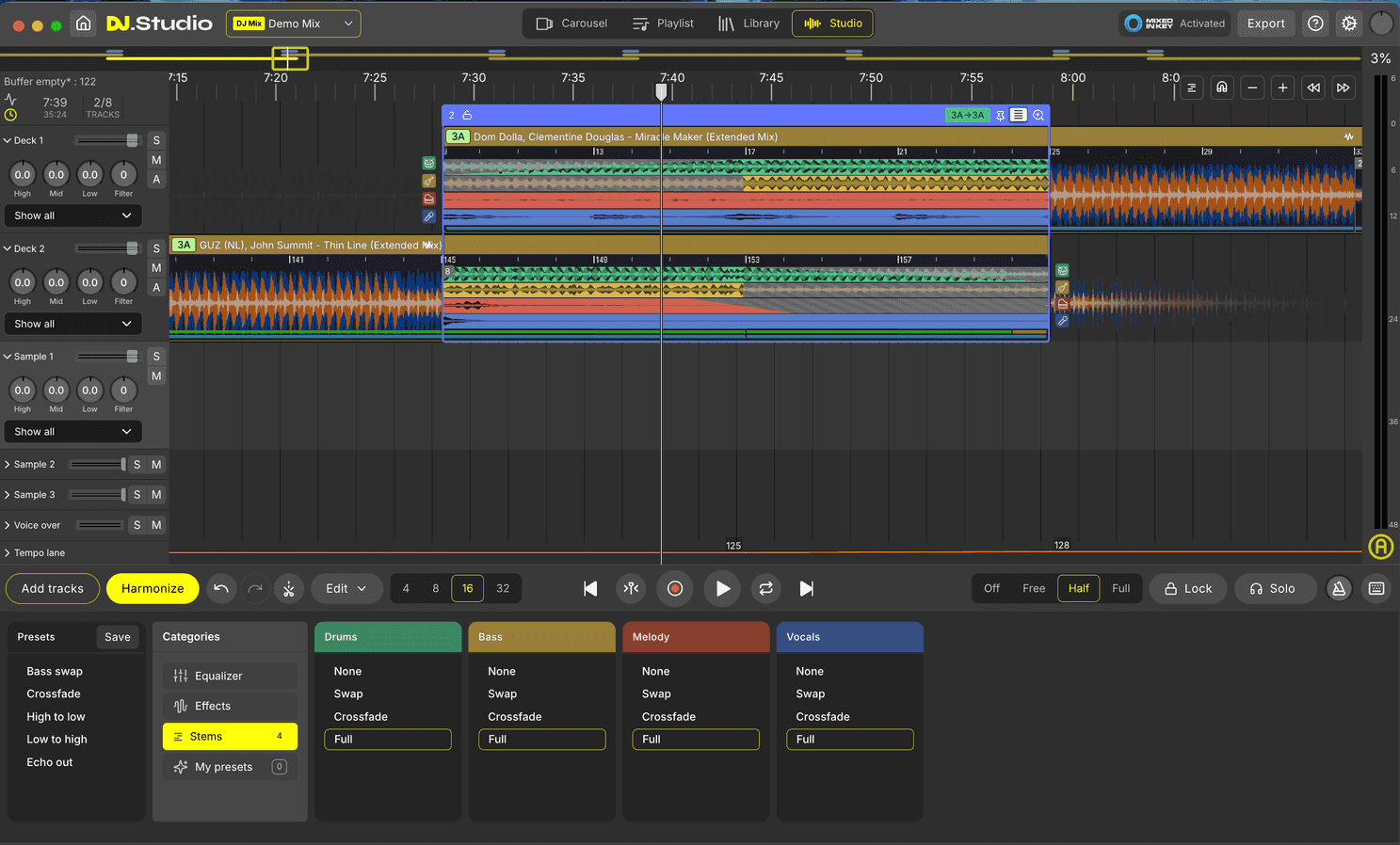Toggle loop playback icon
Image resolution: width=1400 pixels, height=845 pixels.
[765, 589]
